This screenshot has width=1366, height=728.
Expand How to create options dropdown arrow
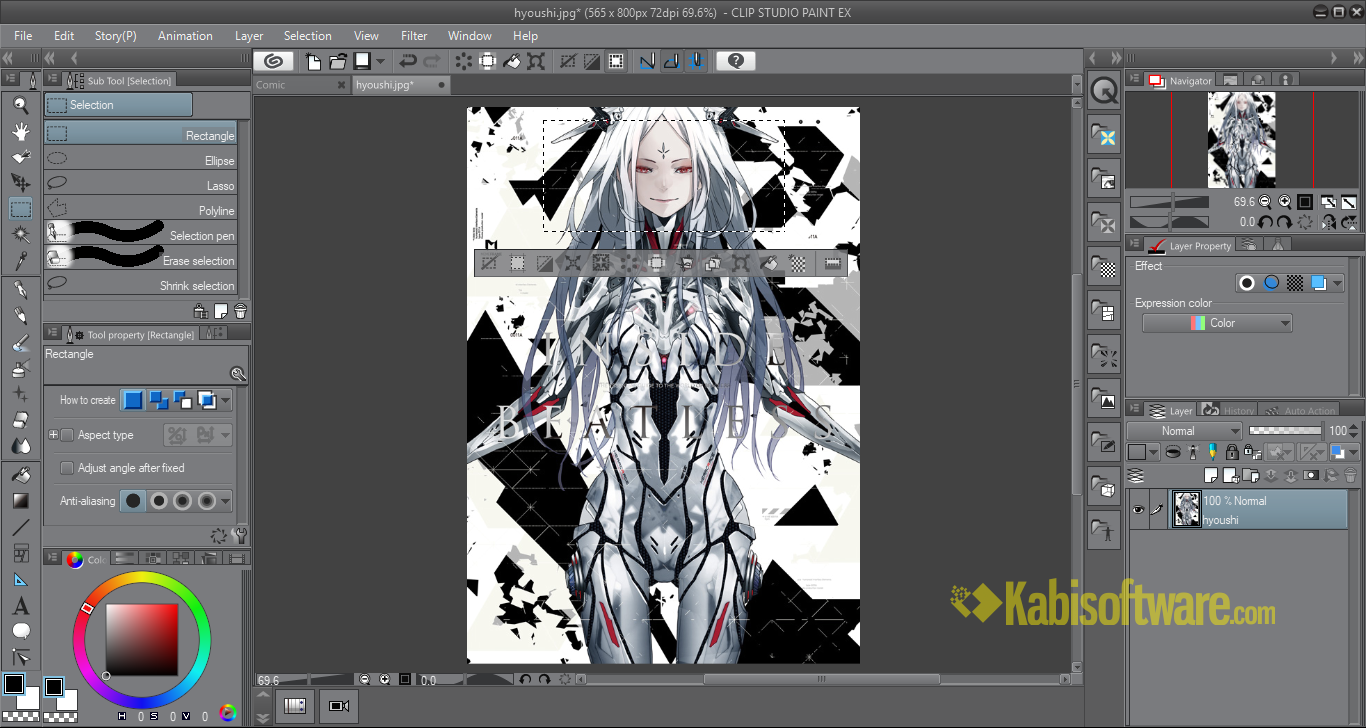coord(226,400)
